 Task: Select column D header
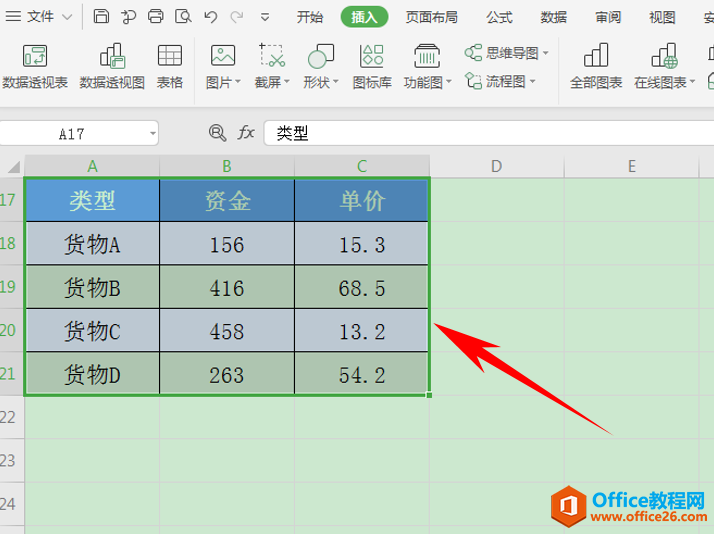497,166
